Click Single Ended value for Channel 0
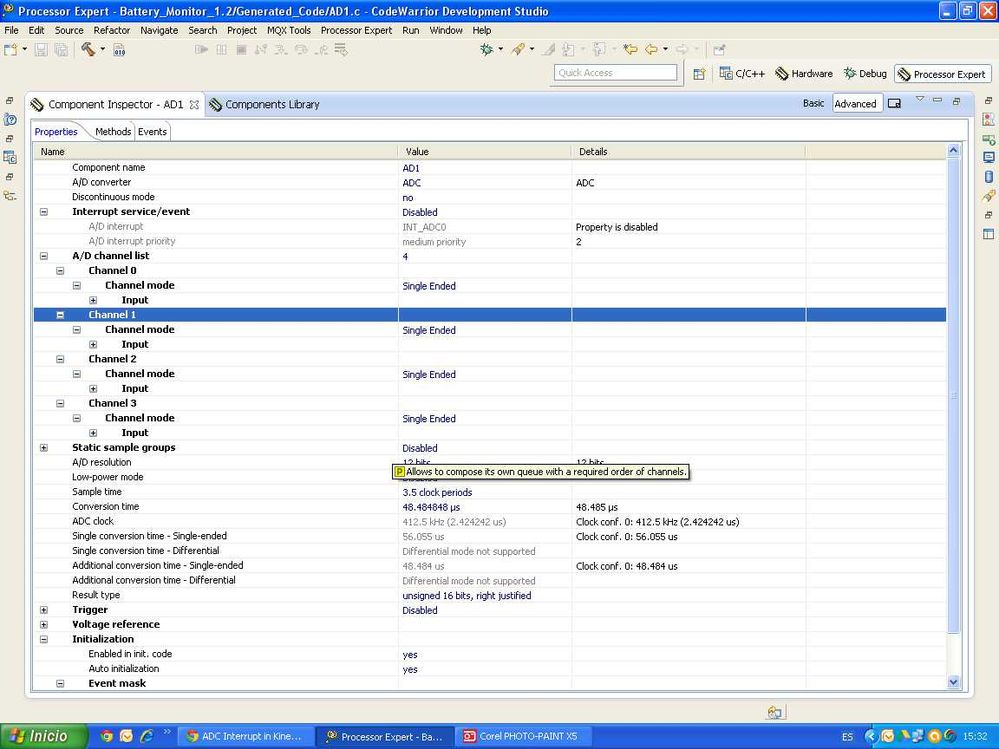This screenshot has height=749, width=999. point(429,286)
